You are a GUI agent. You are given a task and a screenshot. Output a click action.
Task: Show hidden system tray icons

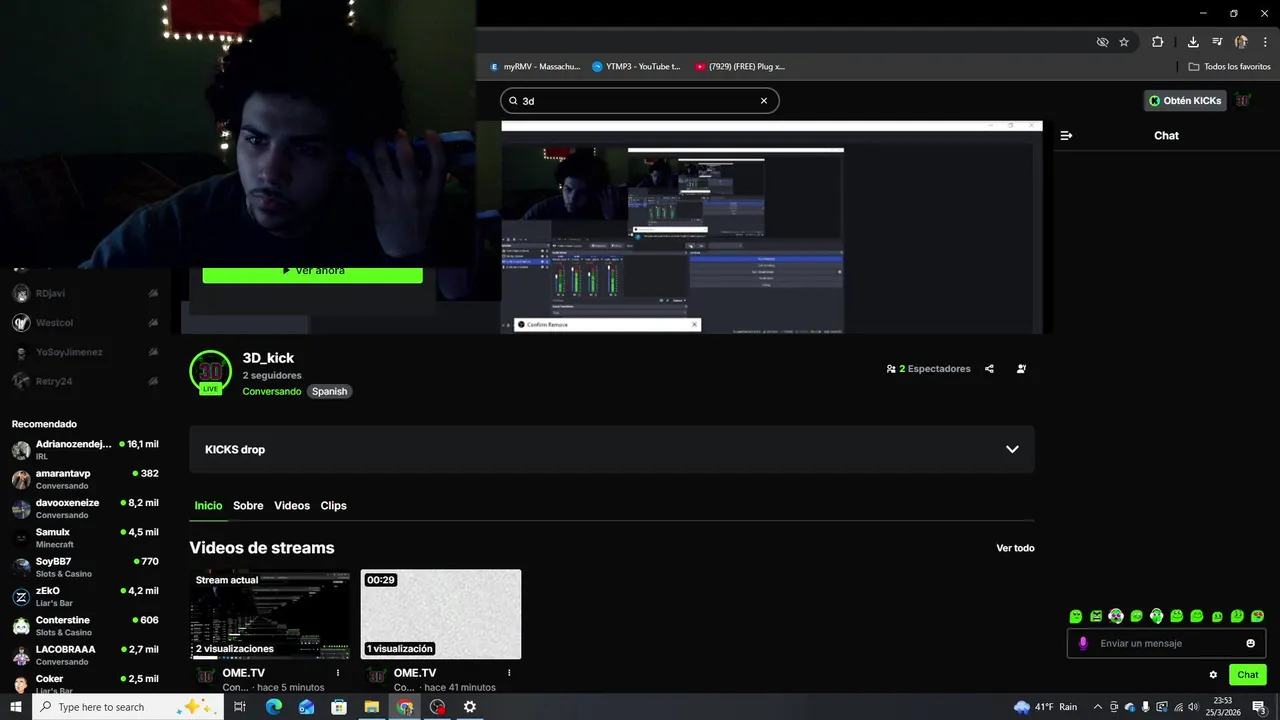coord(1097,707)
